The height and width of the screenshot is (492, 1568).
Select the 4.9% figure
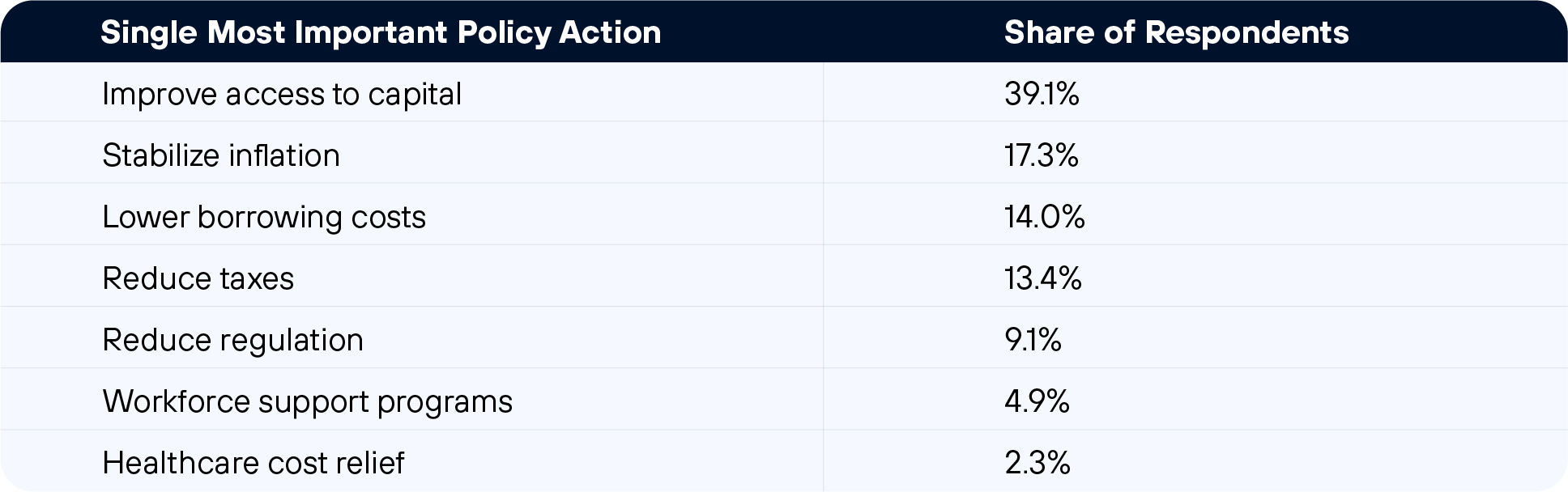[1037, 401]
